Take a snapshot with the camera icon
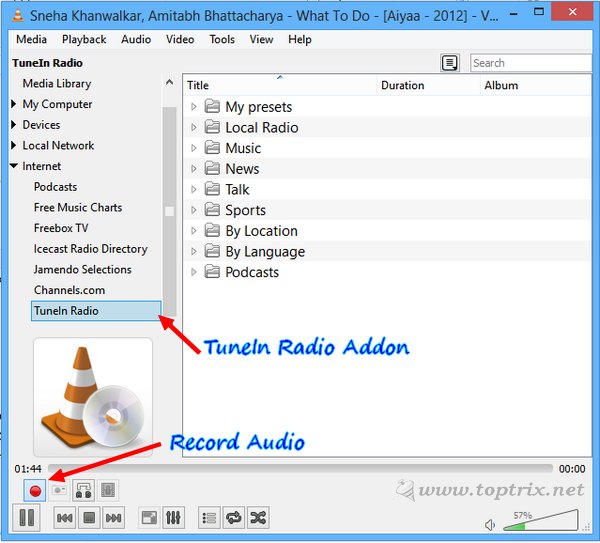The width and height of the screenshot is (600, 543). coord(59,490)
